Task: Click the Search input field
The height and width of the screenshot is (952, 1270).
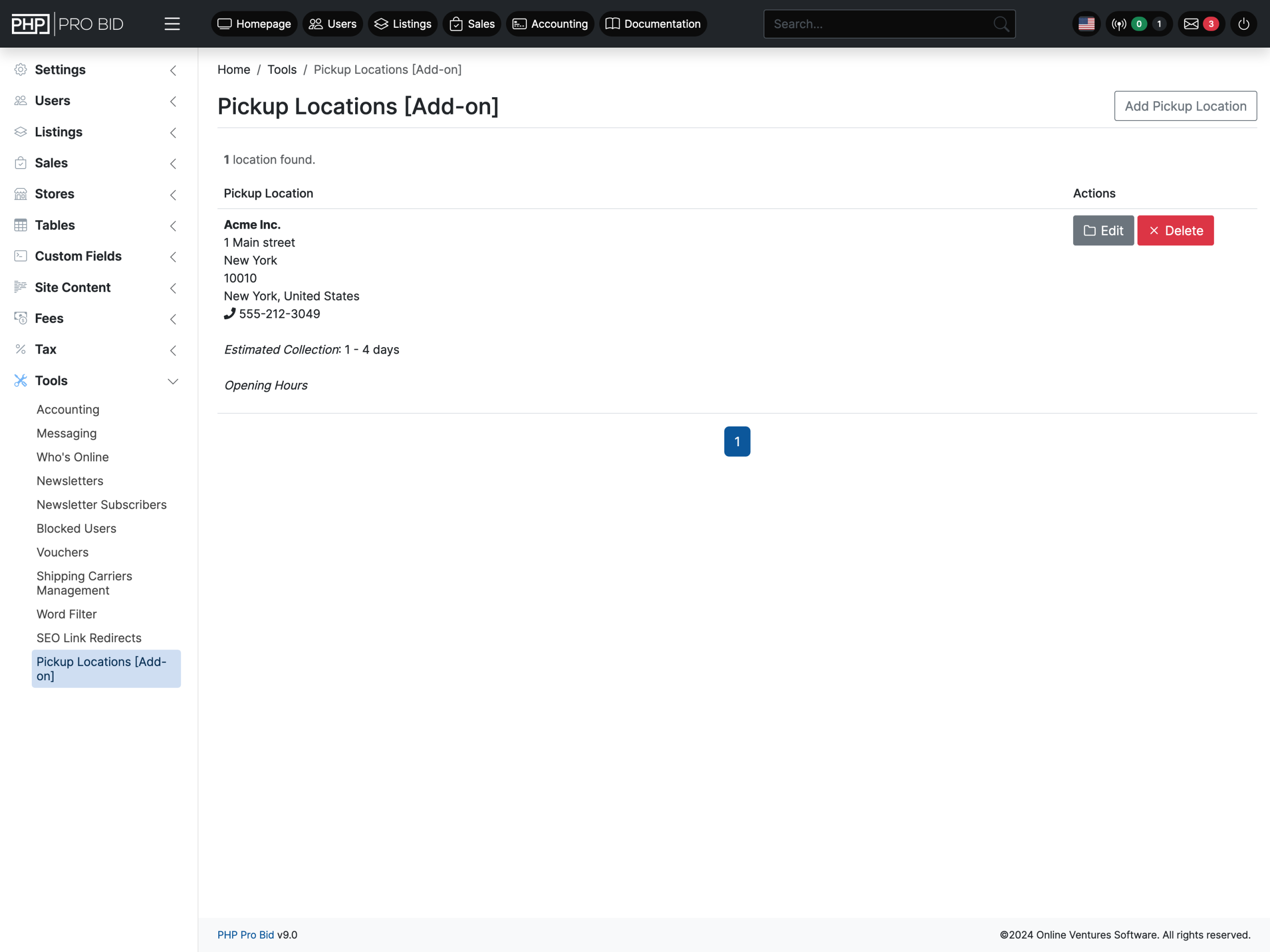Action: click(x=879, y=24)
